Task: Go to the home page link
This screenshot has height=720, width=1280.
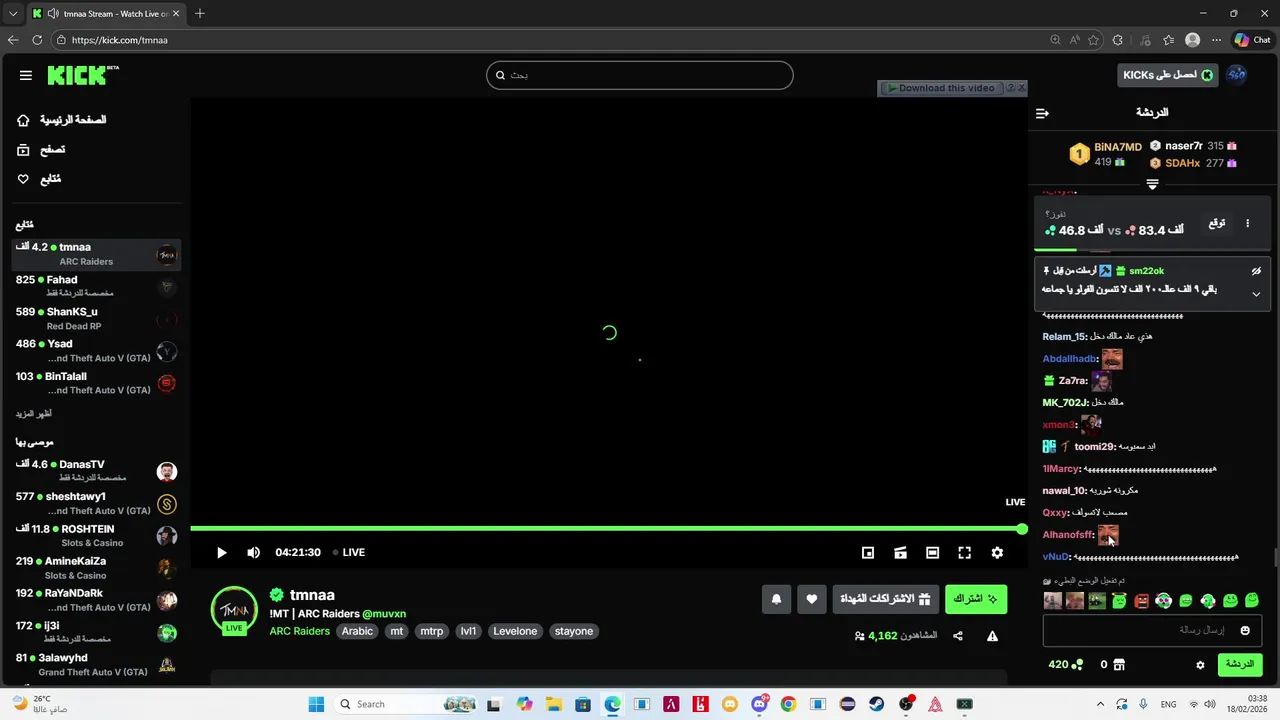Action: click(62, 120)
